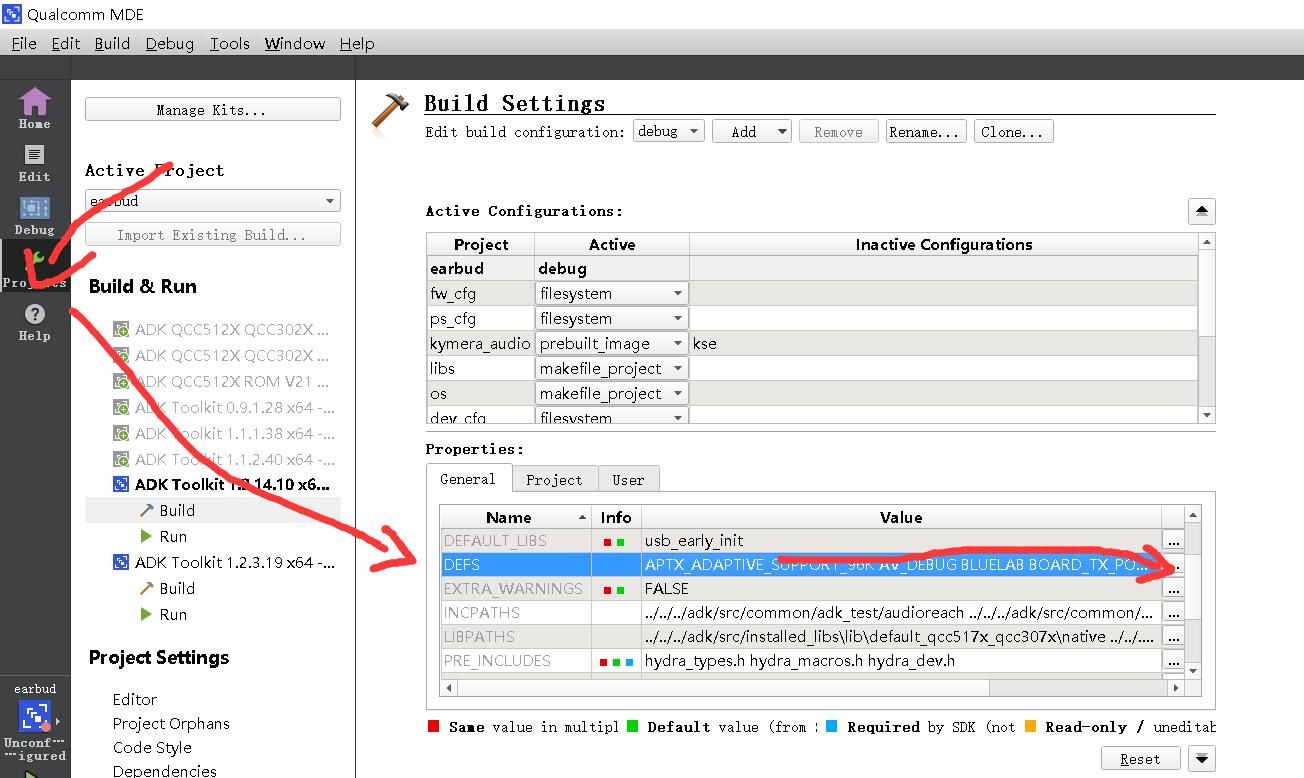Viewport: 1304px width, 778px height.
Task: Open the Debug mode in sidebar
Action: (34, 215)
